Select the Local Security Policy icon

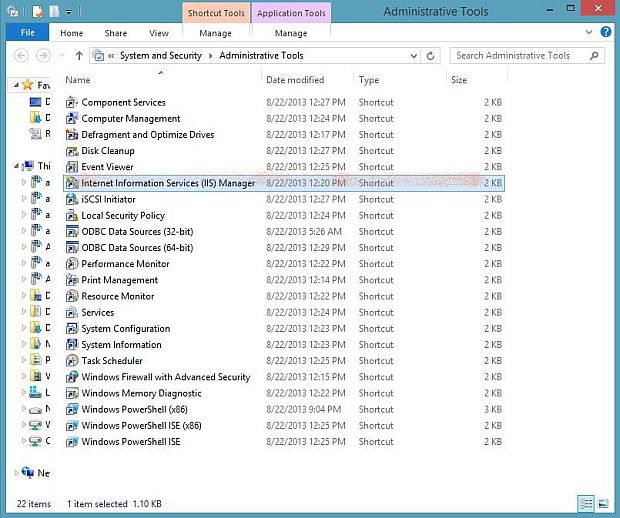point(72,216)
